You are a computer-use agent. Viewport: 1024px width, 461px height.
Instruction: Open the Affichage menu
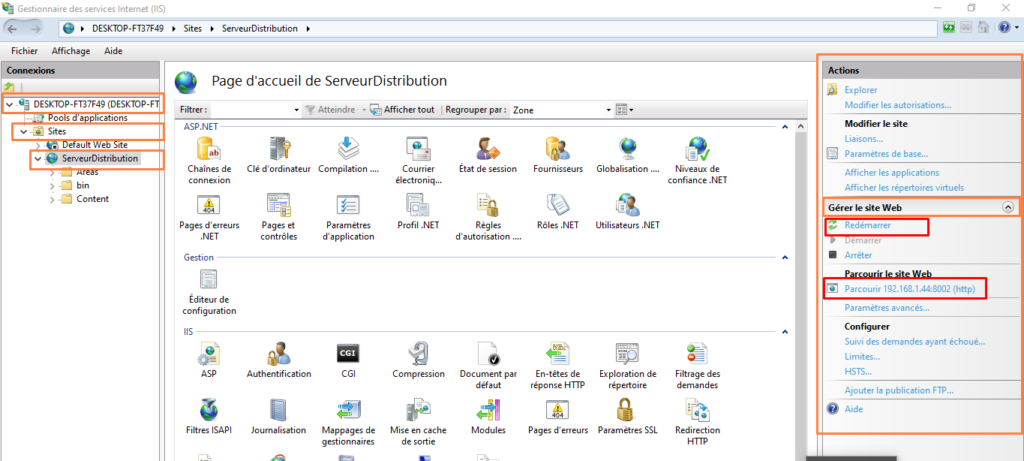coord(69,51)
